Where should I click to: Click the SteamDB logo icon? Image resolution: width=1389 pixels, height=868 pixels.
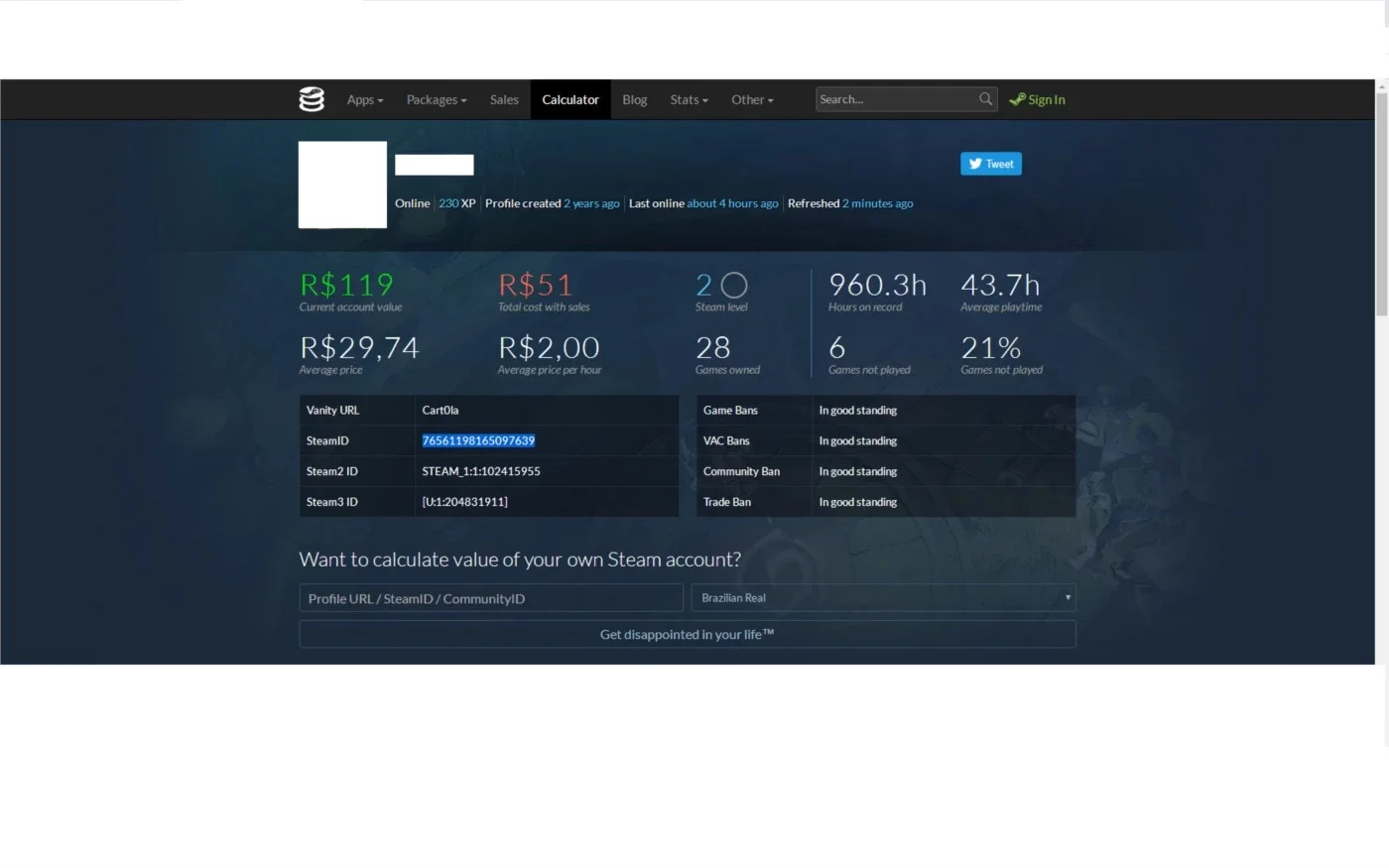tap(312, 99)
